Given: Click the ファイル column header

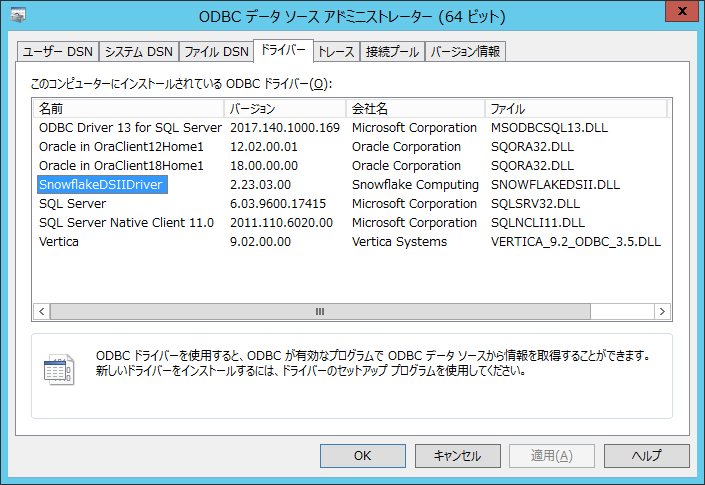Looking at the screenshot, I should pos(576,108).
